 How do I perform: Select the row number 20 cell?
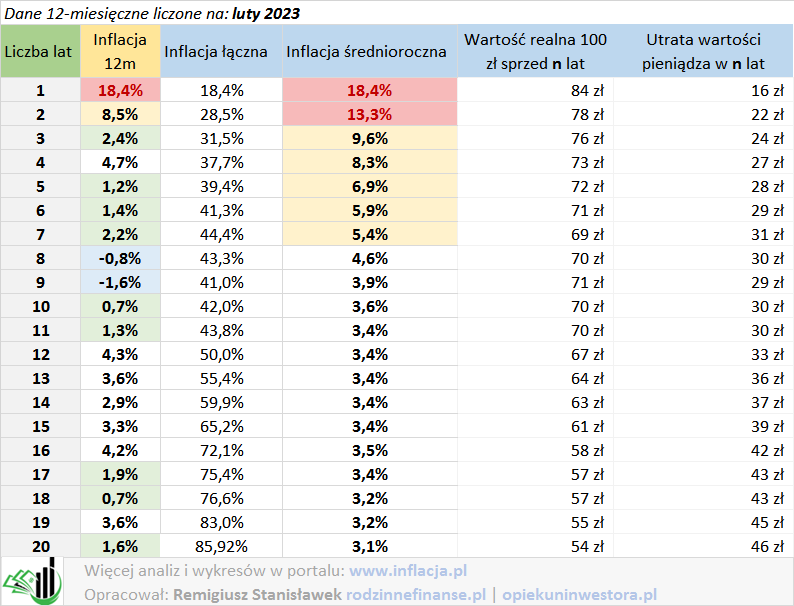click(x=41, y=546)
